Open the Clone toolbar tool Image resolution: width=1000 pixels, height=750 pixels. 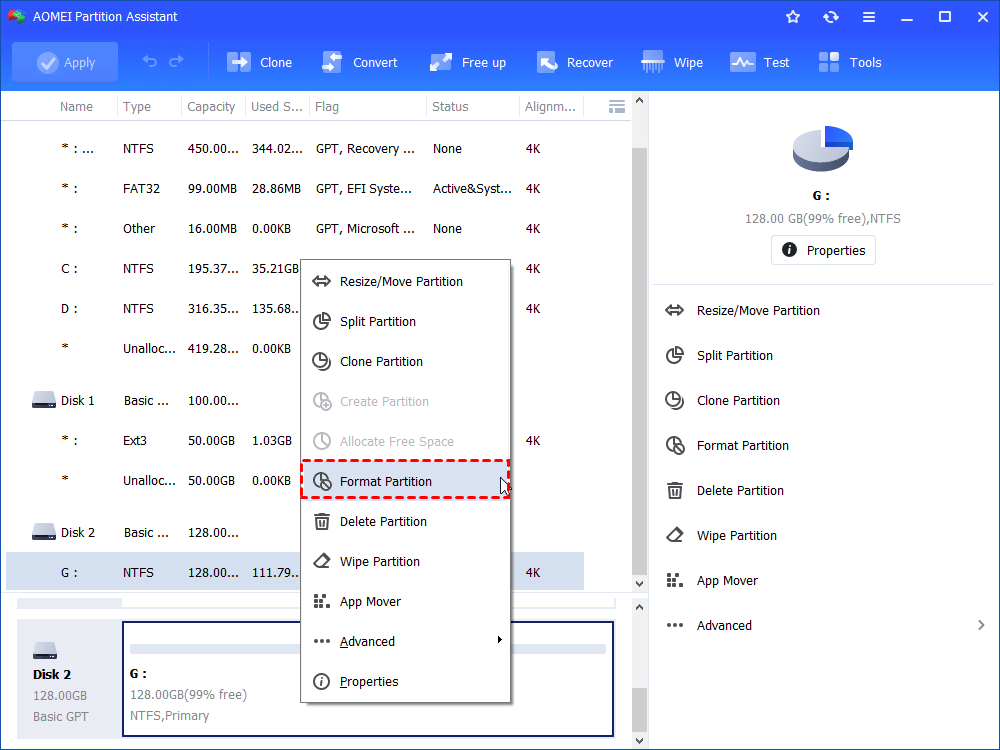point(260,62)
